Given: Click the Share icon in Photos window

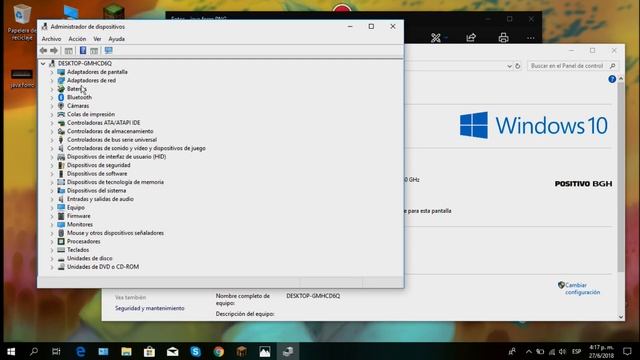Looking at the screenshot, I should click(x=471, y=38).
